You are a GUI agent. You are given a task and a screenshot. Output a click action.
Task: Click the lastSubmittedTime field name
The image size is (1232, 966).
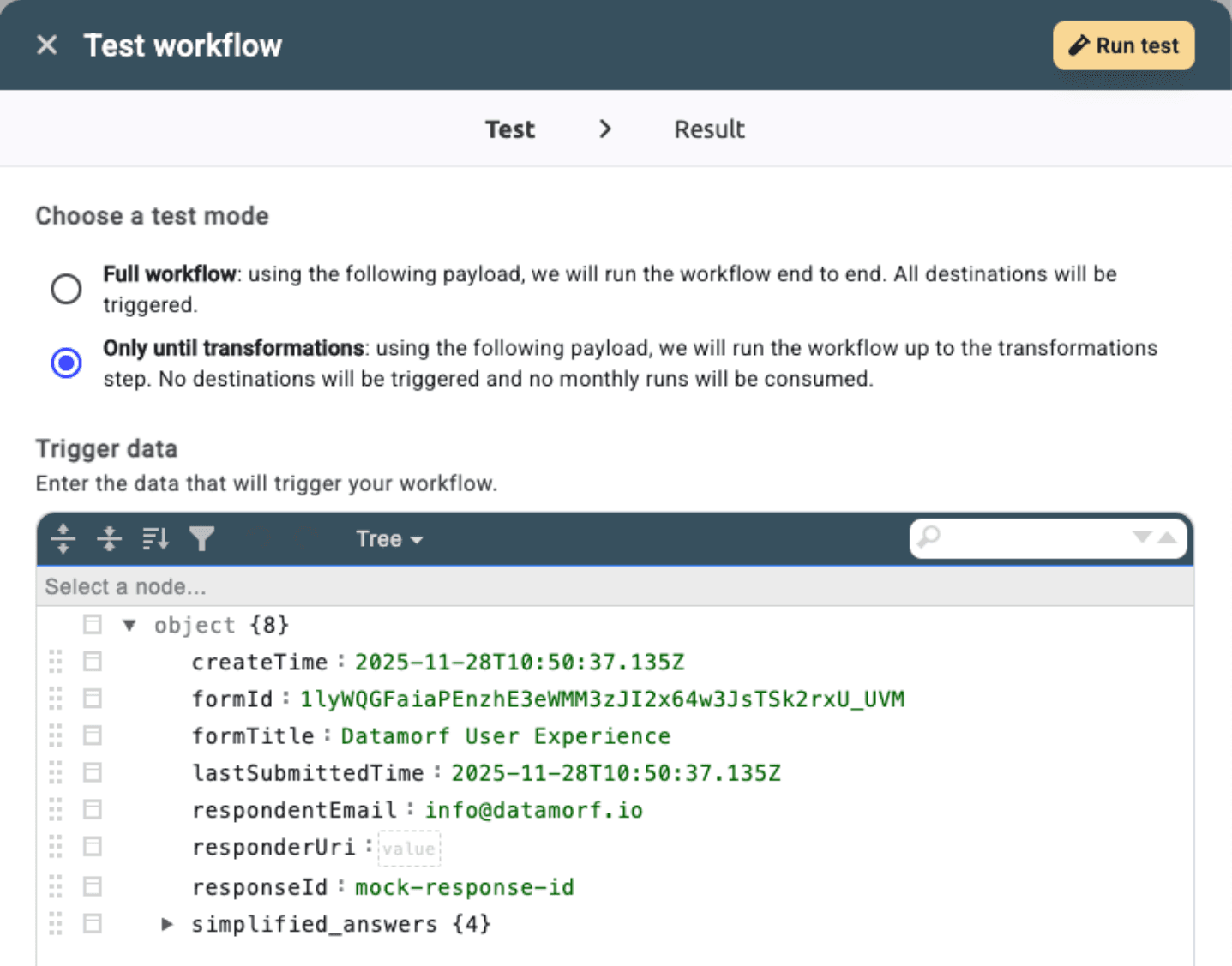tap(308, 772)
